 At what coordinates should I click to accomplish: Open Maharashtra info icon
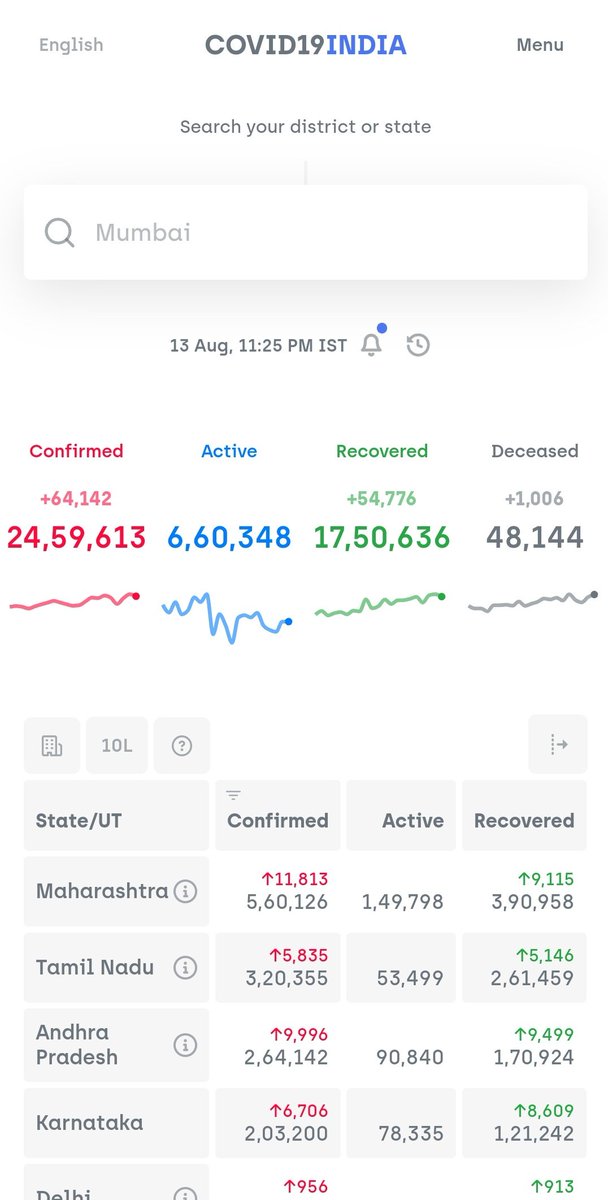tap(185, 891)
